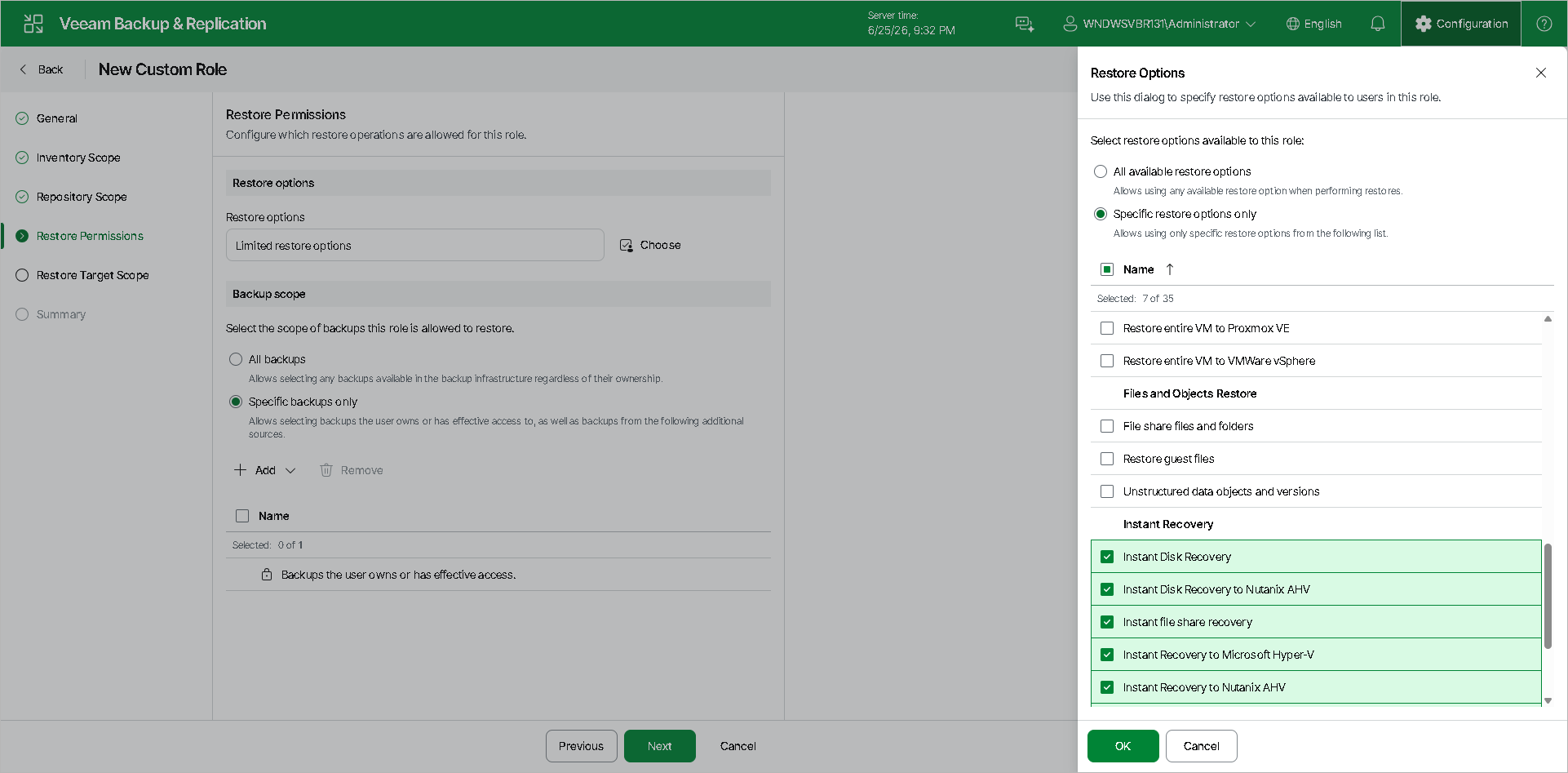Open Configuration label in header
This screenshot has width=1568, height=773.
tap(1472, 24)
